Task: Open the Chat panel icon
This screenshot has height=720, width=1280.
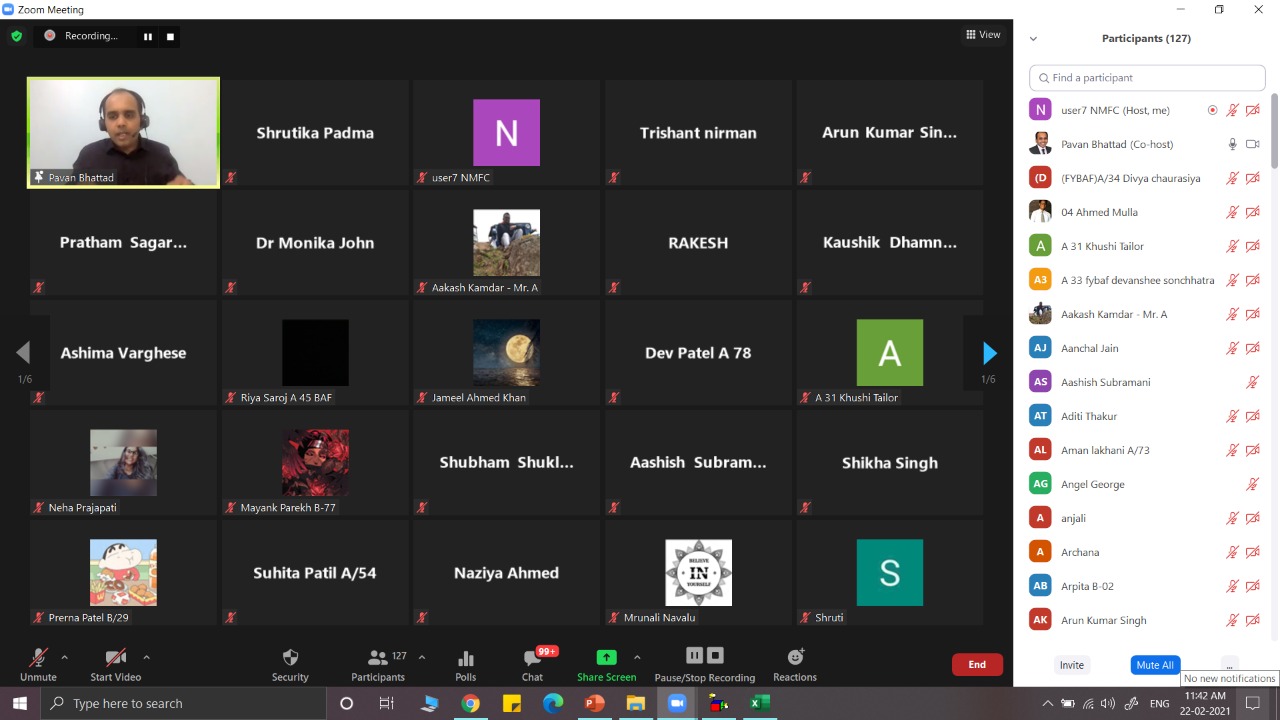Action: point(532,658)
